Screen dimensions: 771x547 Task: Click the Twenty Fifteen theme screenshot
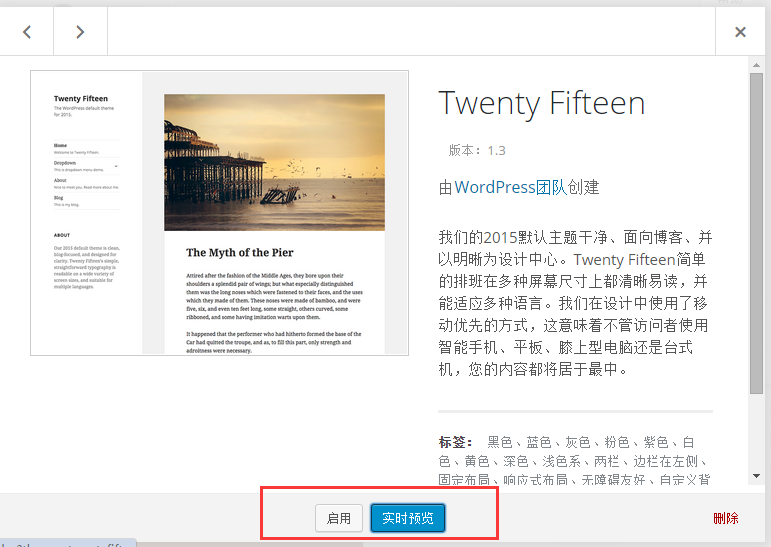pyautogui.click(x=219, y=213)
